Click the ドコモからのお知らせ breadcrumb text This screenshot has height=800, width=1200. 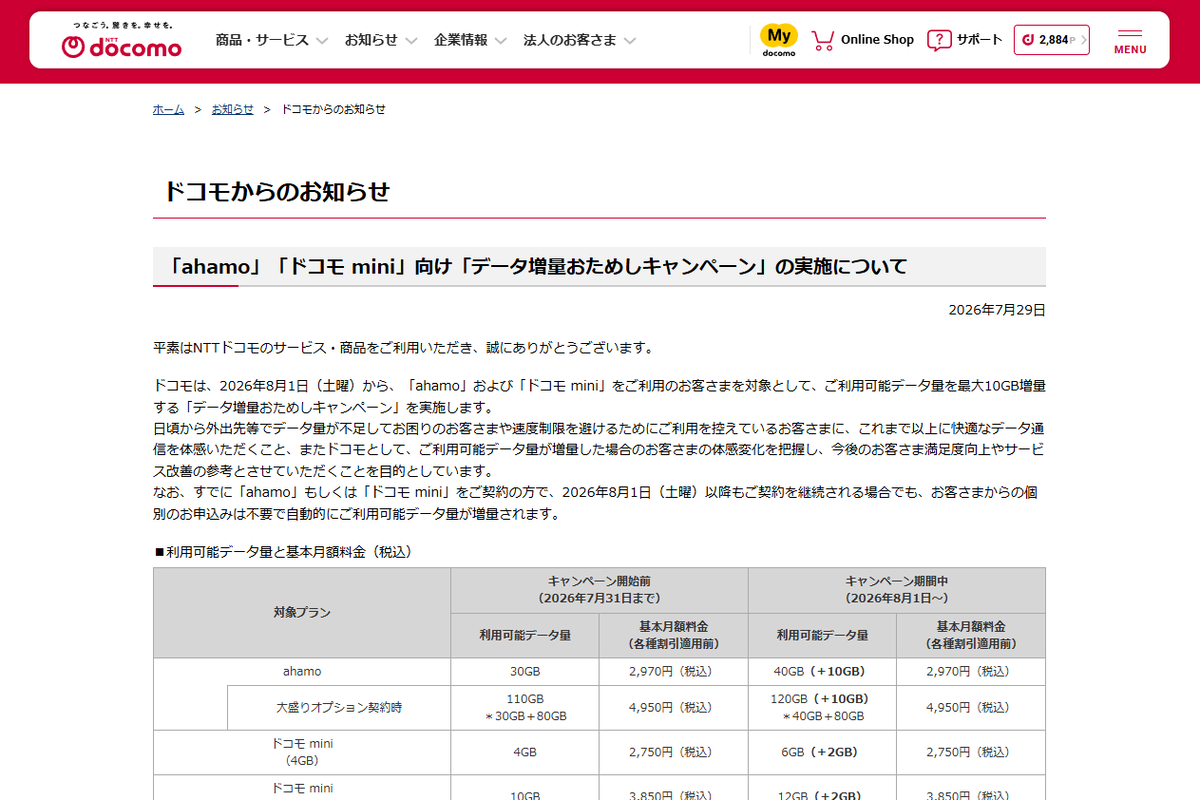333,109
